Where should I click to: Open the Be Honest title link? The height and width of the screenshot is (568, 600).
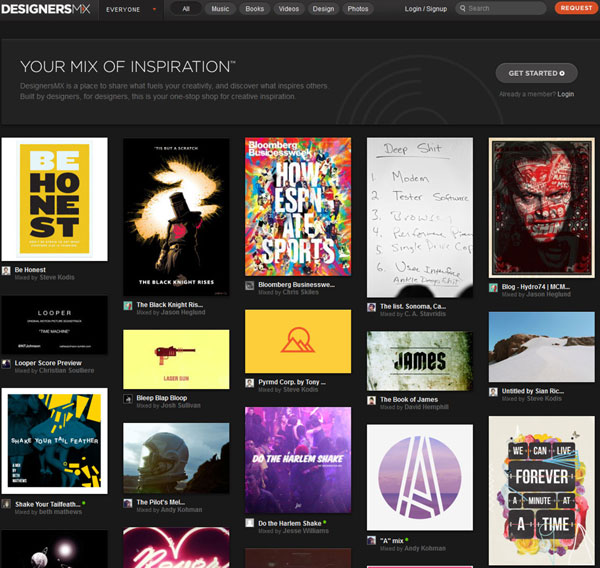coord(30,270)
